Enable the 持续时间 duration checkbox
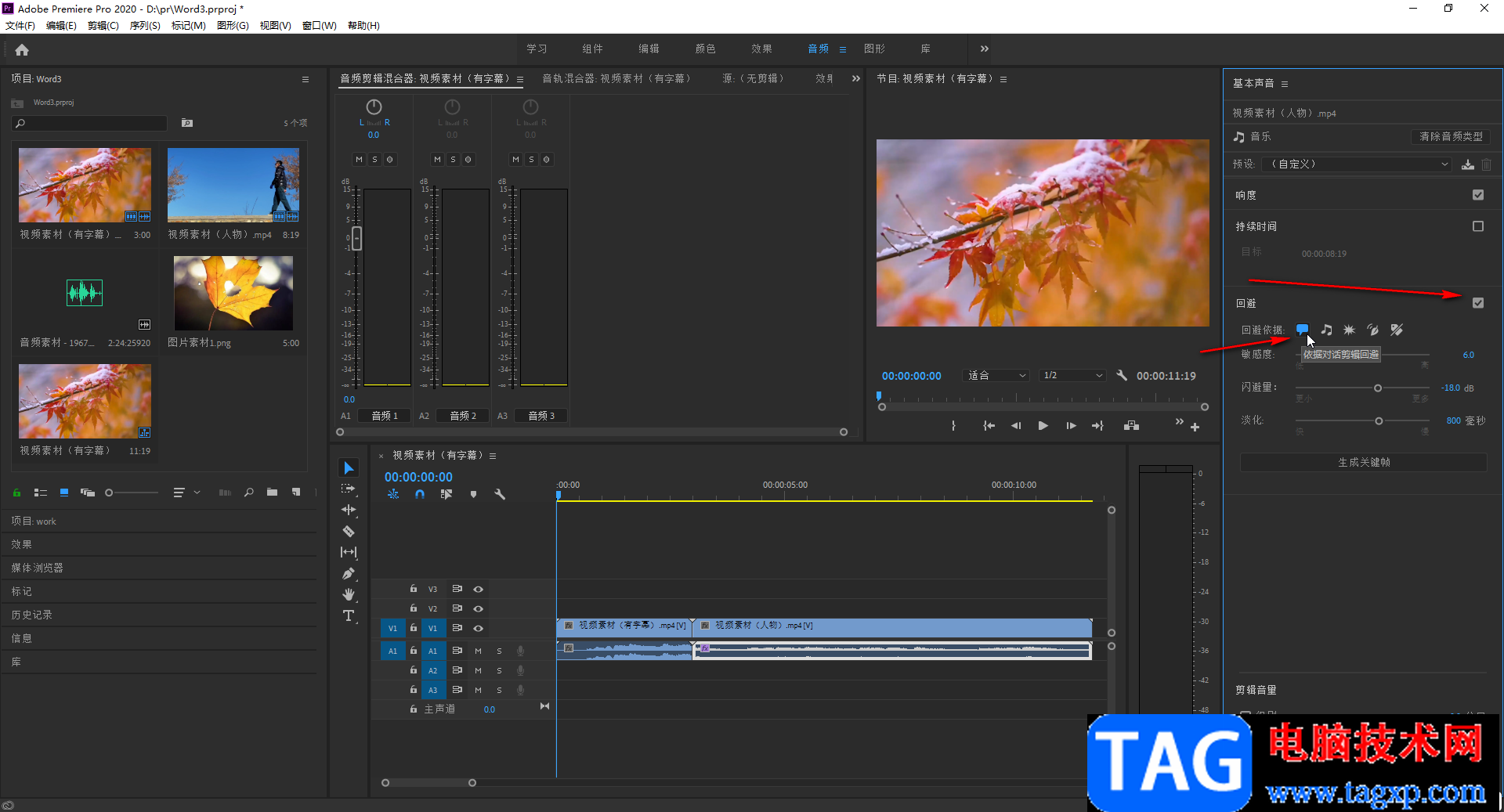The height and width of the screenshot is (812, 1504). (1477, 226)
